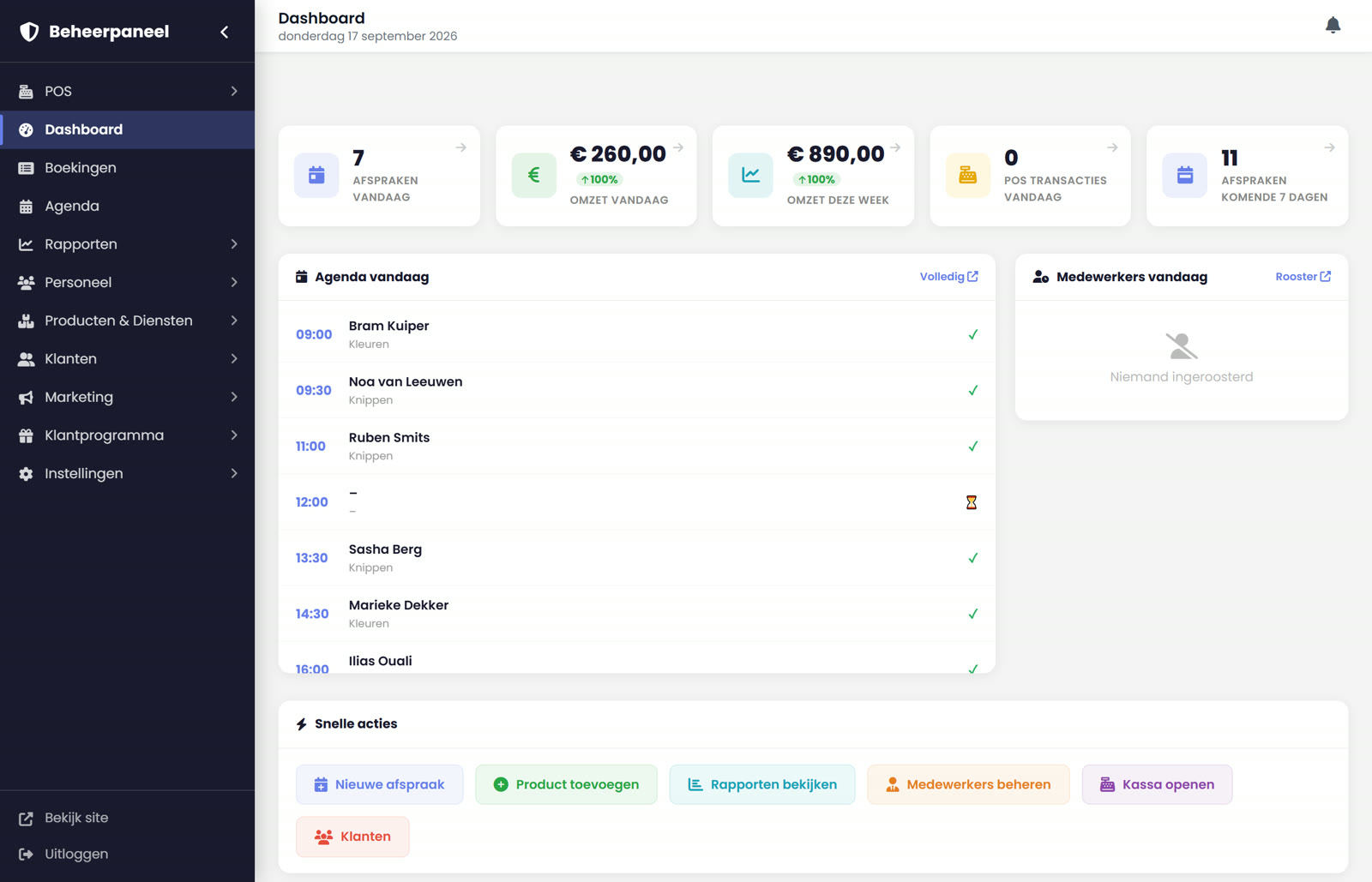Click the calendar icon on Afspraken vandaag card
This screenshot has width=1372, height=882.
coord(316,176)
